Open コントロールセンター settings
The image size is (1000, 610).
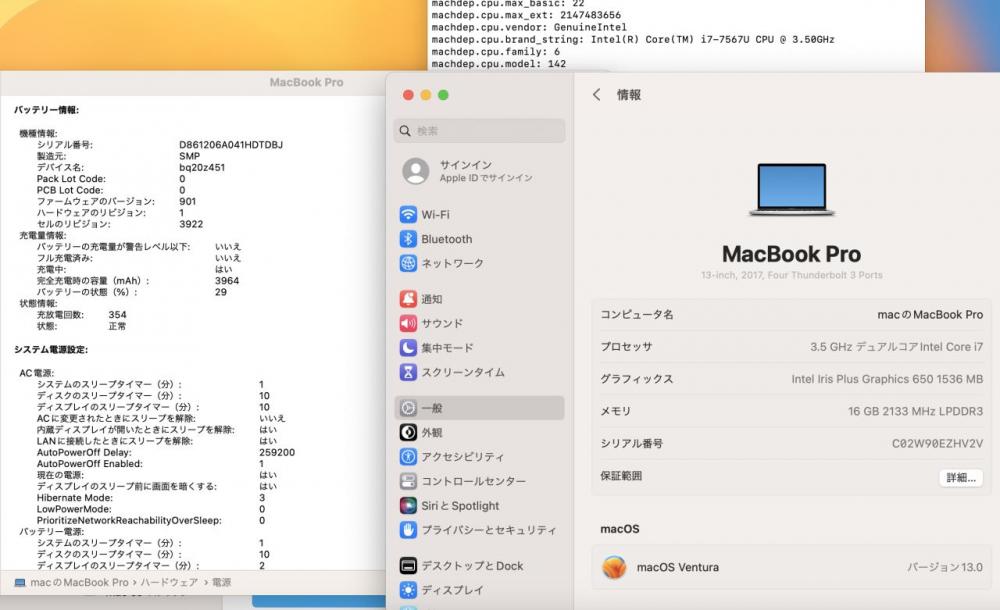[479, 480]
